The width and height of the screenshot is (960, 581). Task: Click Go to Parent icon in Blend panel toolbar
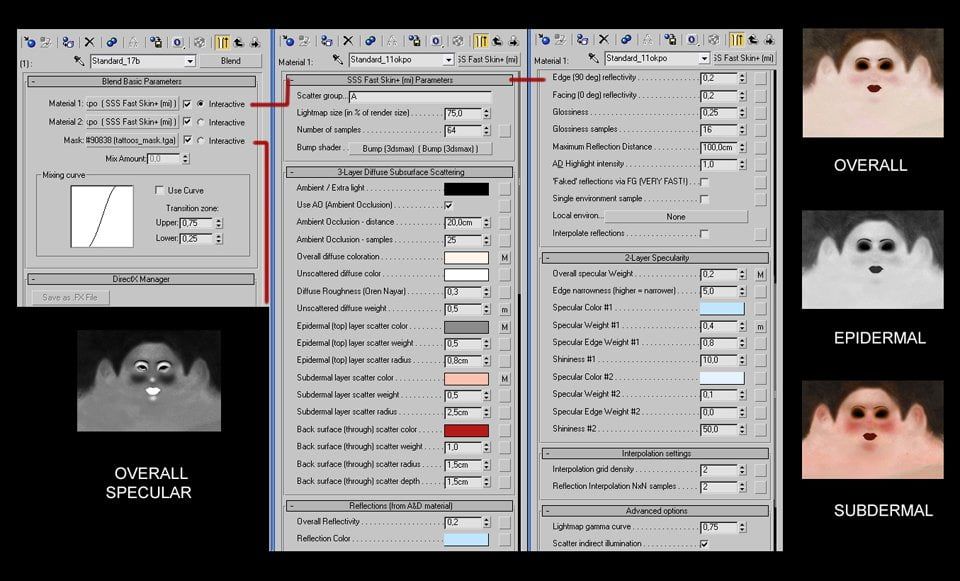pyautogui.click(x=239, y=42)
